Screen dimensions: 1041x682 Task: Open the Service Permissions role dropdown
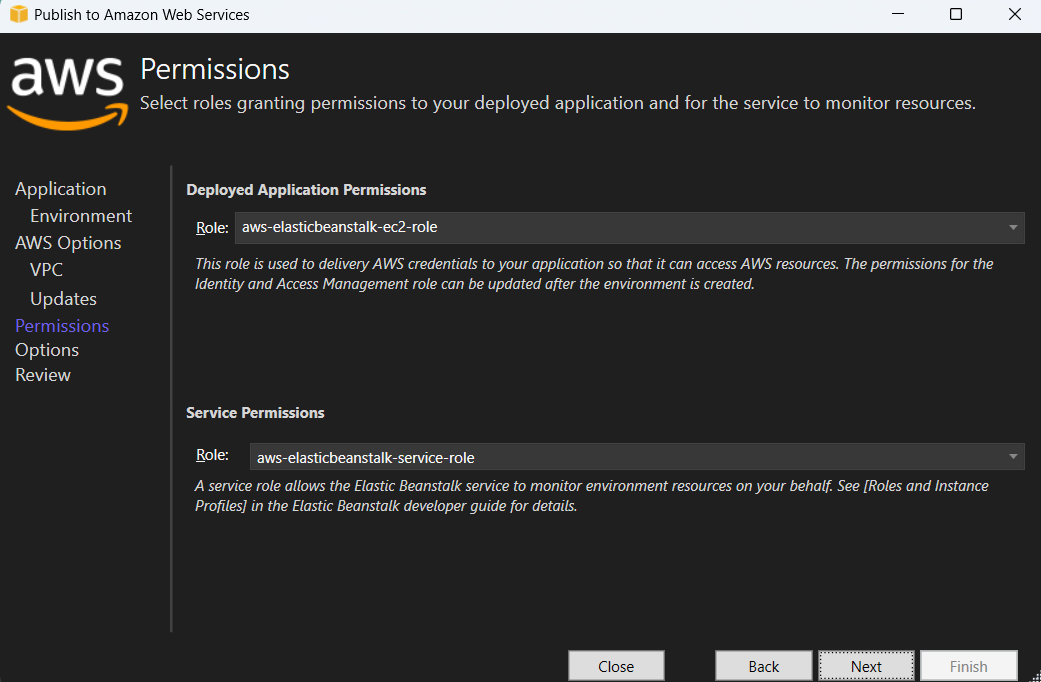(637, 457)
